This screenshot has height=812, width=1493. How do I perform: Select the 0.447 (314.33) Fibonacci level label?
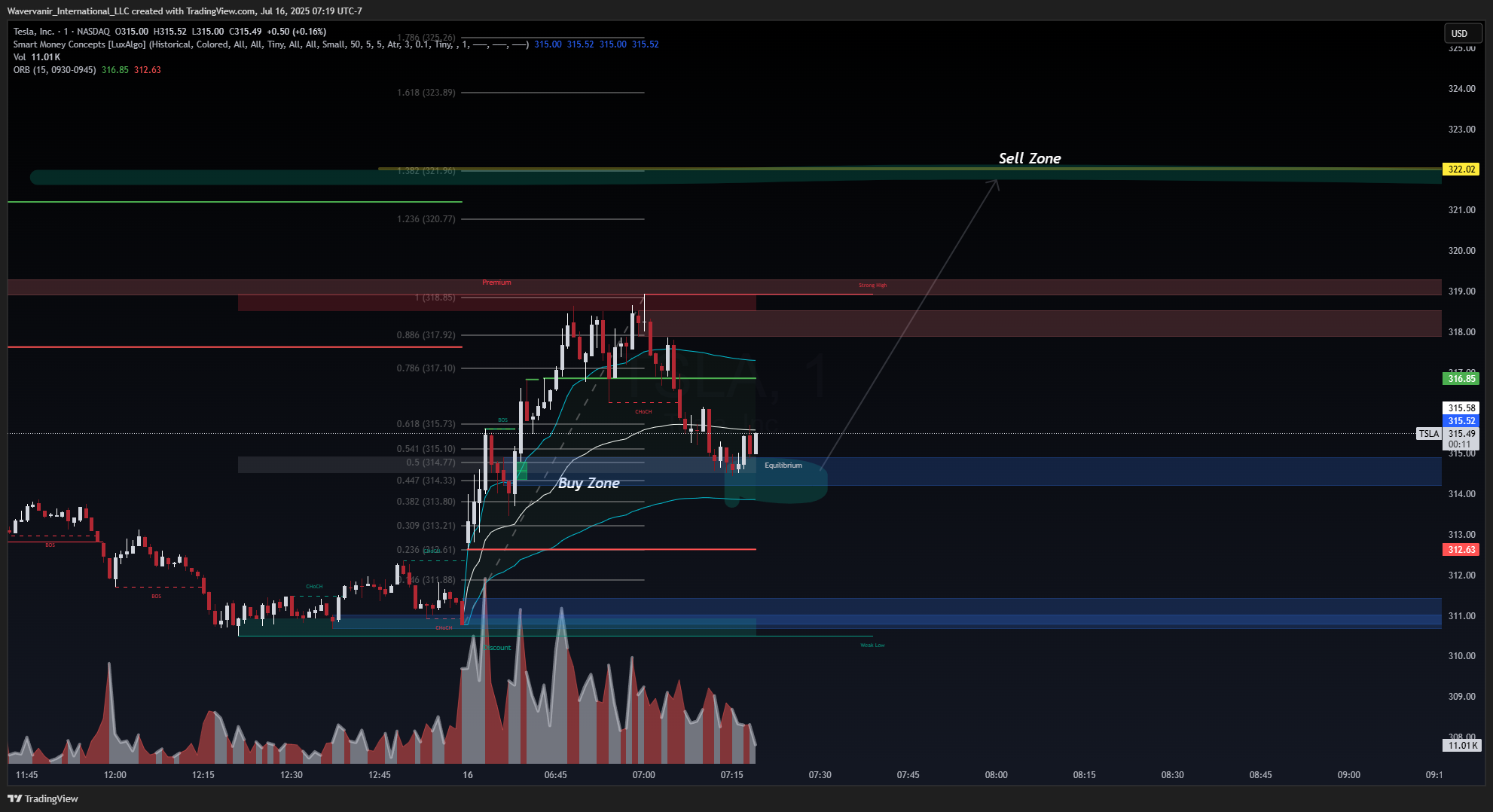click(x=426, y=481)
